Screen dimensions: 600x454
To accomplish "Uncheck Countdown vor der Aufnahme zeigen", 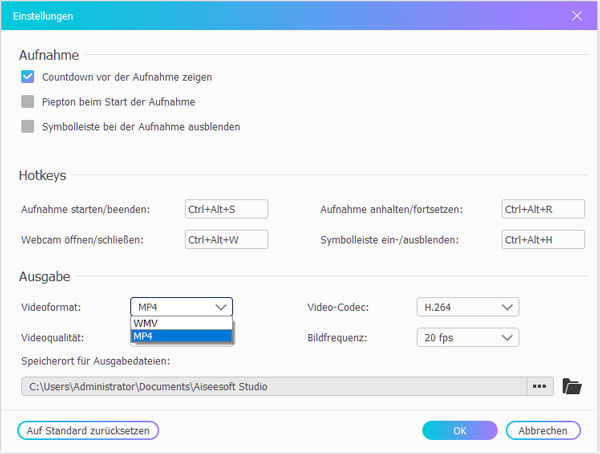I will click(x=28, y=76).
